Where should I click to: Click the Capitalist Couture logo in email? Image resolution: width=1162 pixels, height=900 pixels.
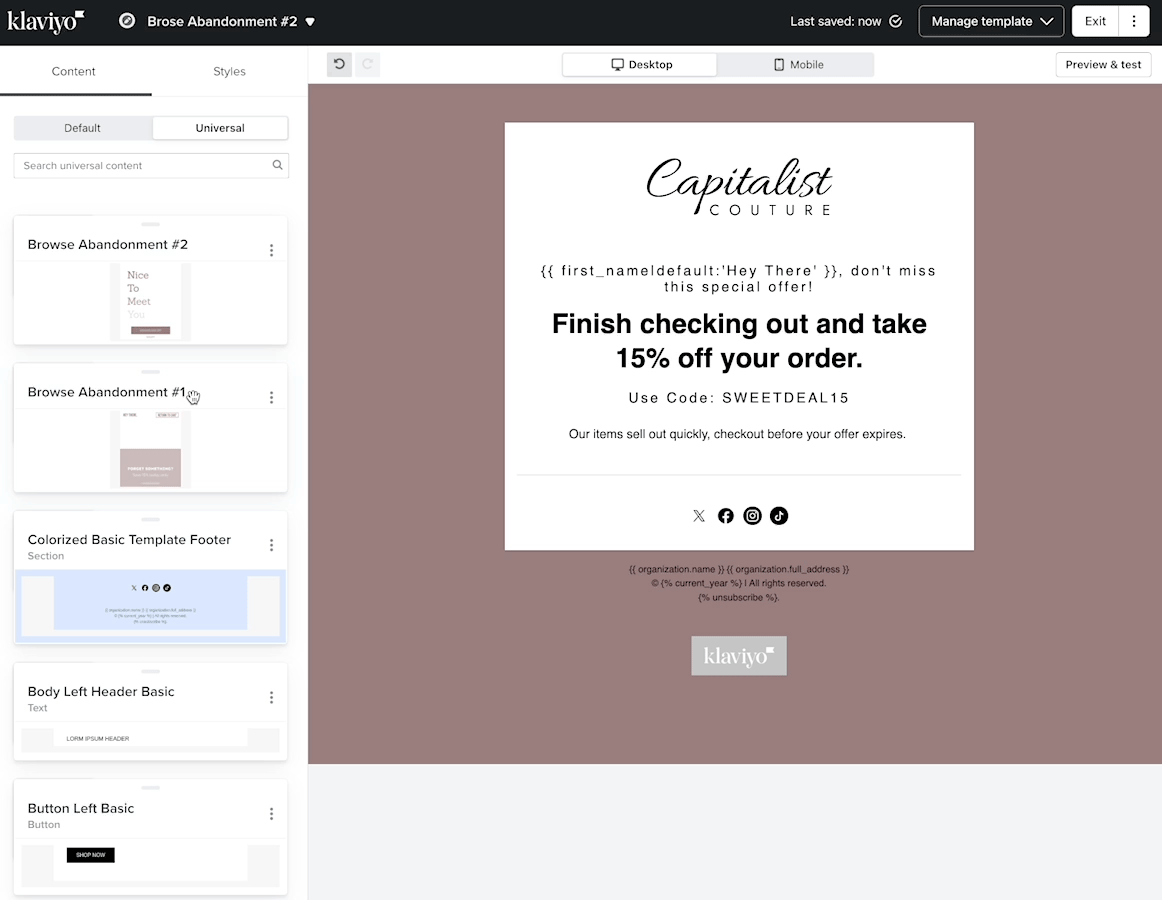click(739, 186)
